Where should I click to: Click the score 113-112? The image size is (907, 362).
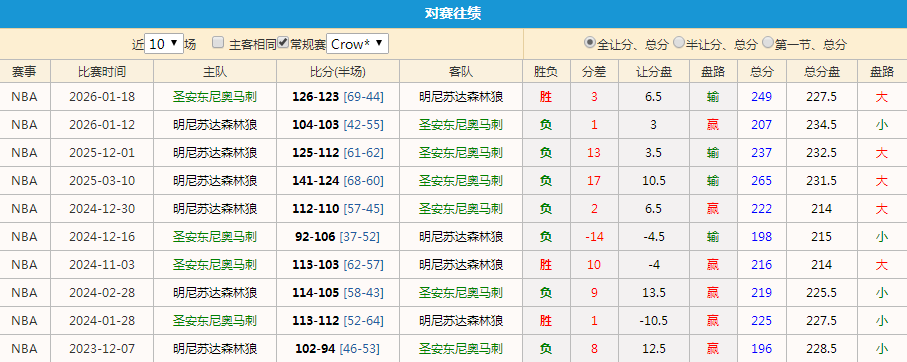click(x=315, y=320)
